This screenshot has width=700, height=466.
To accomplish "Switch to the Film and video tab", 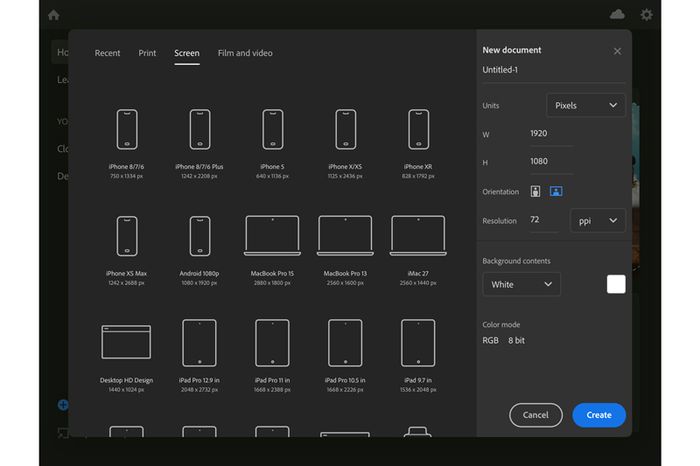I will tap(245, 53).
